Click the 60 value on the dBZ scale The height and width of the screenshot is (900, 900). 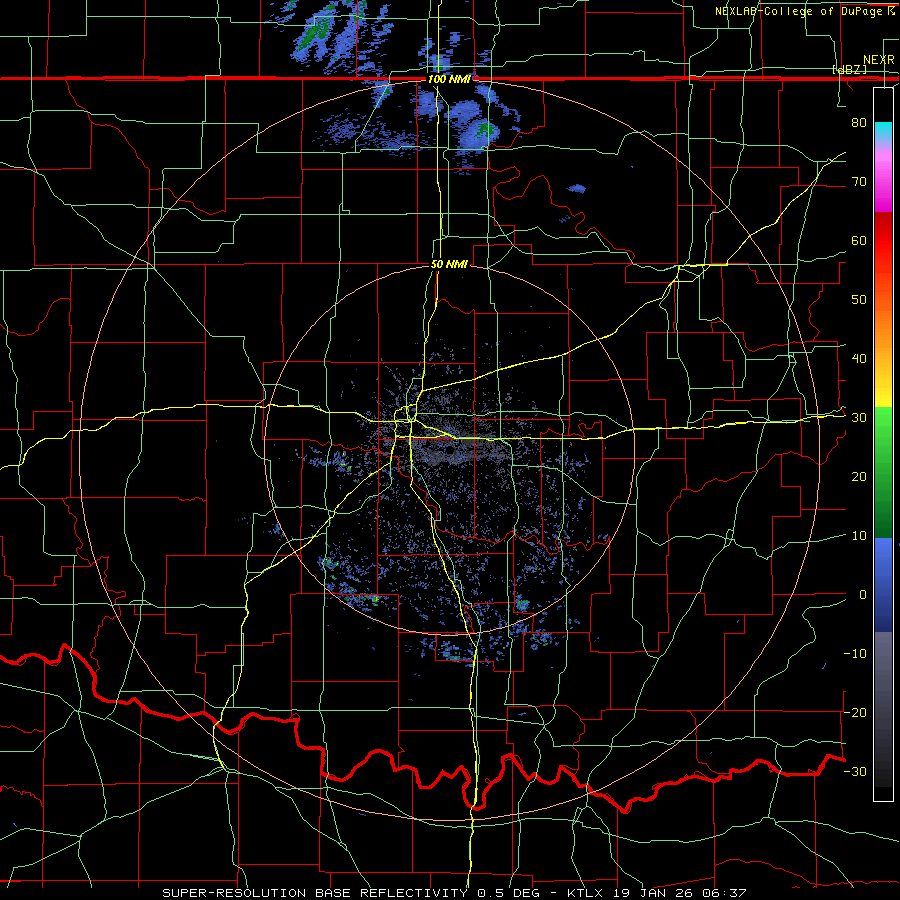coord(859,241)
